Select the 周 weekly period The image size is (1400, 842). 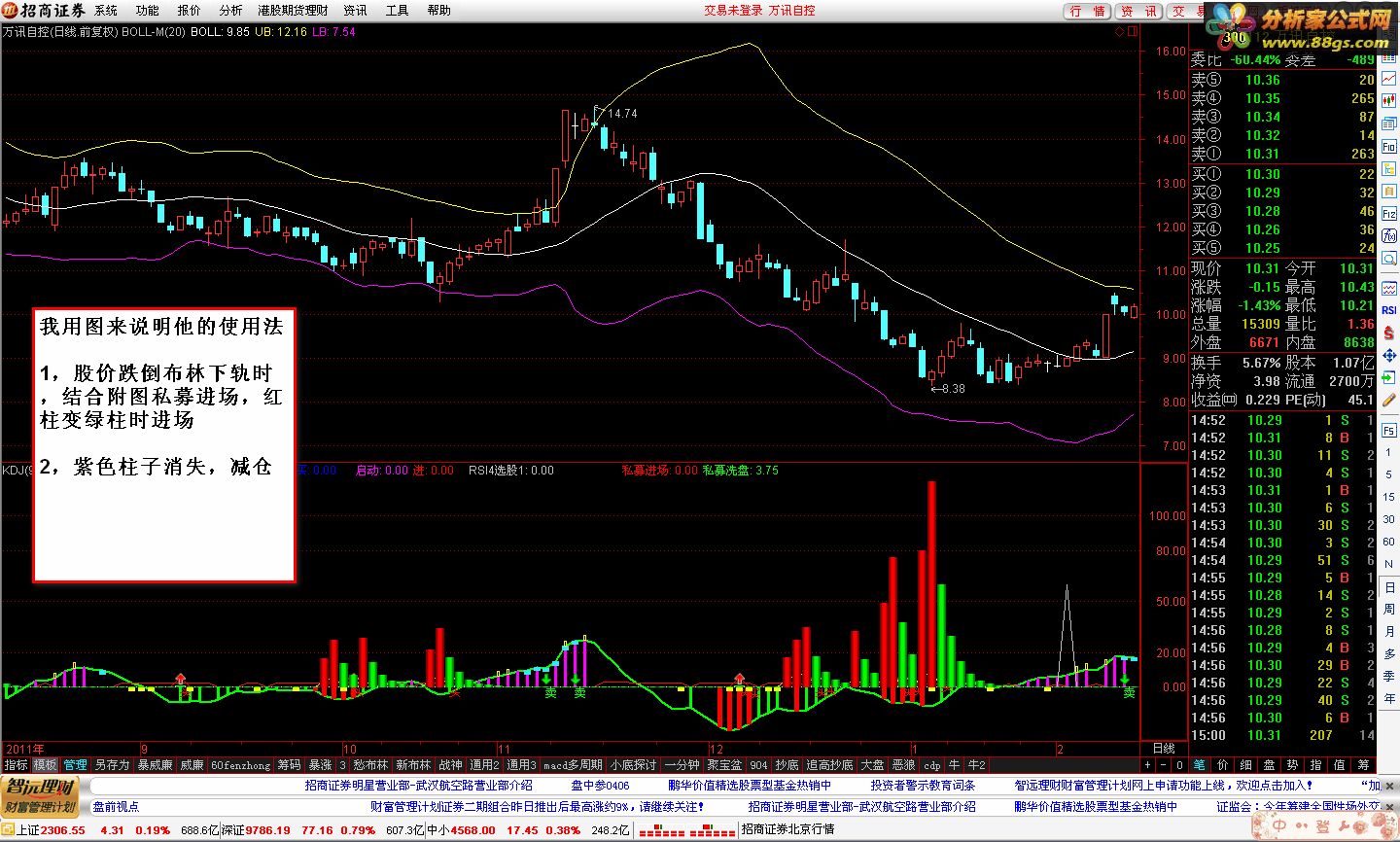click(x=1389, y=609)
